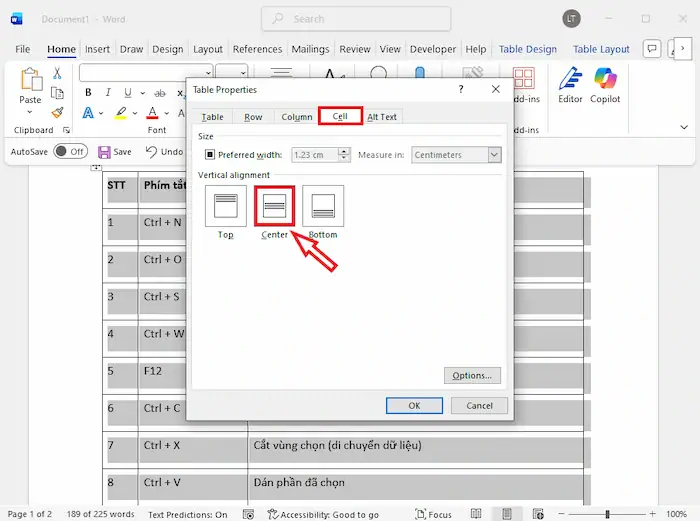Toggle the AutoSave switch

70,152
